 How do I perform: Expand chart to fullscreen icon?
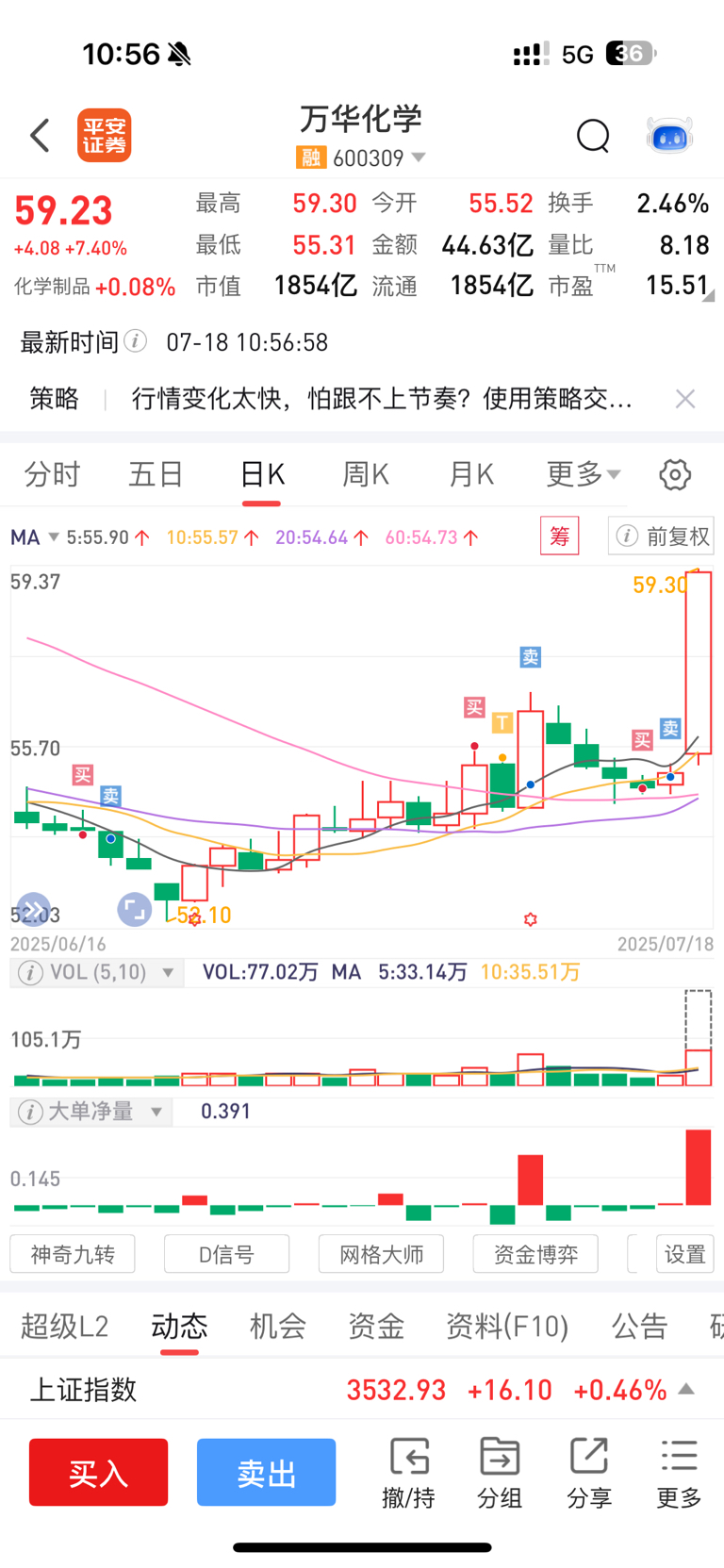[134, 910]
